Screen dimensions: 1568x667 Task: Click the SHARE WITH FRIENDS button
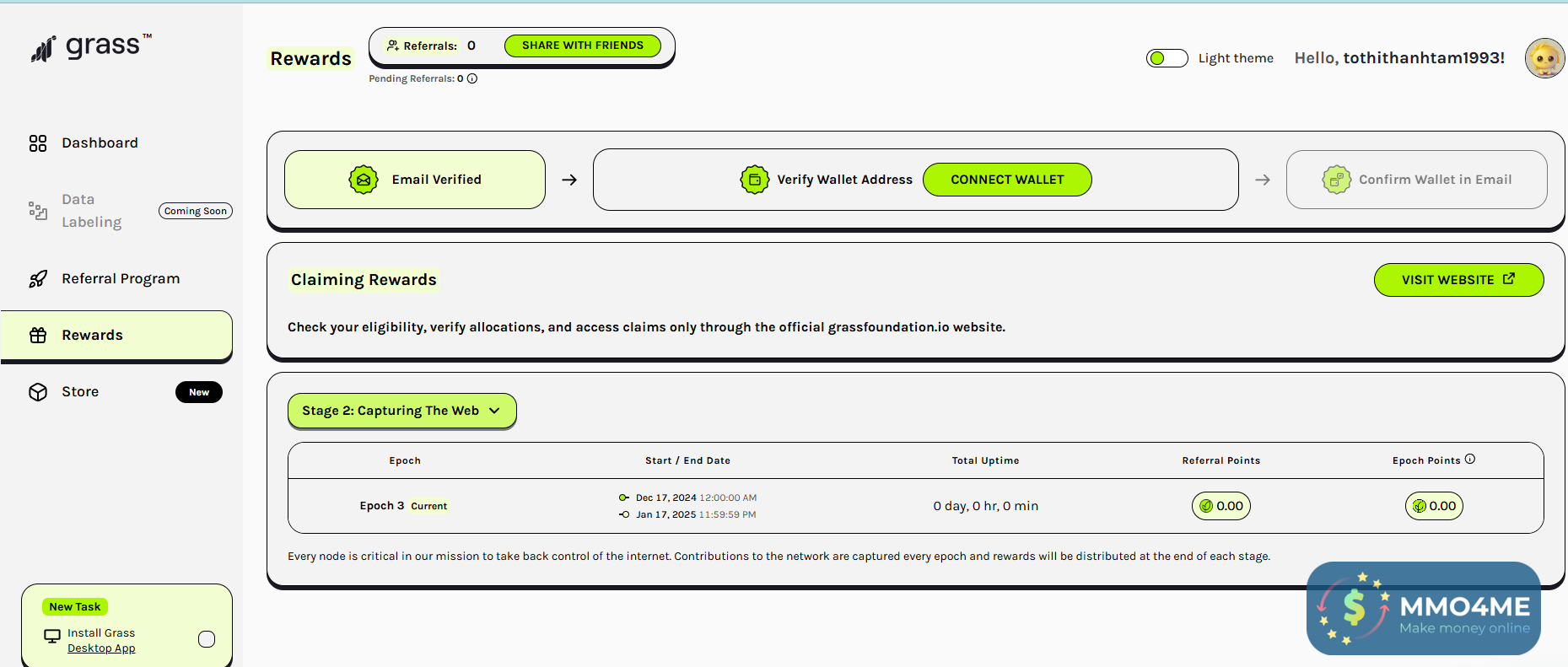[x=583, y=46]
